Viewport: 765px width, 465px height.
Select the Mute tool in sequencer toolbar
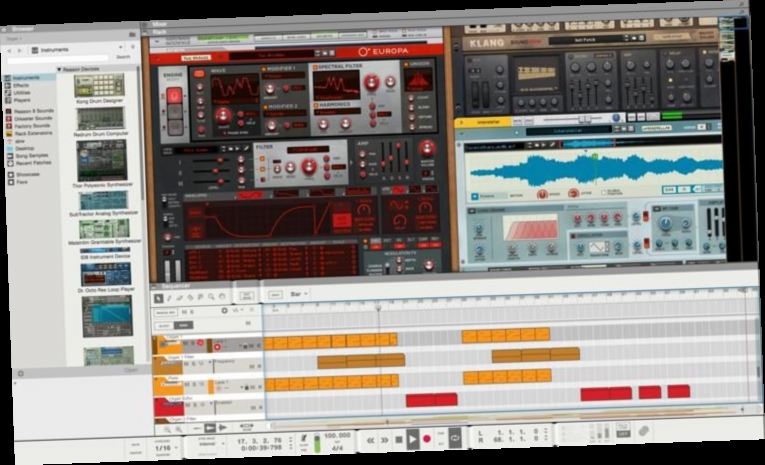(201, 297)
